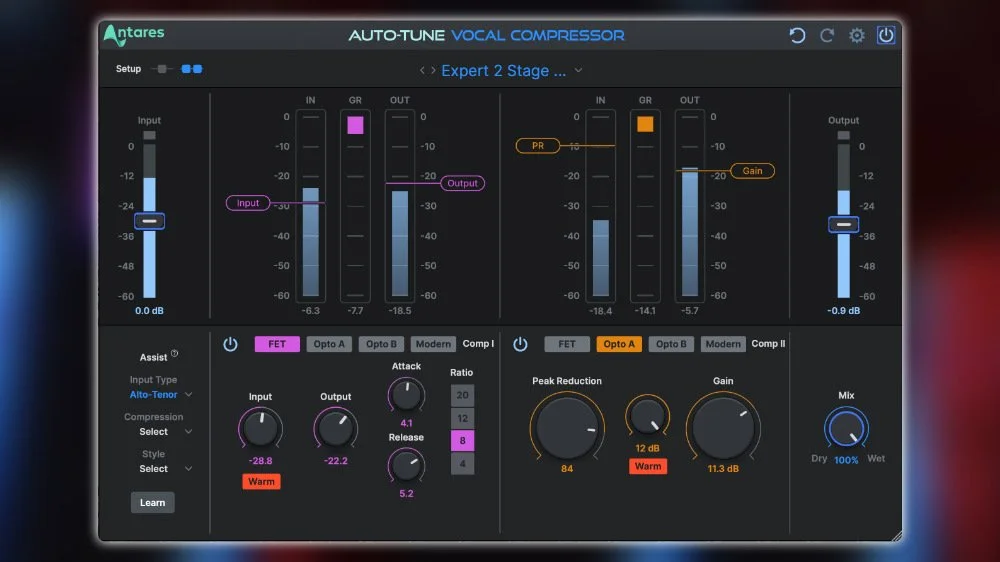Click the Attack knob

(406, 396)
